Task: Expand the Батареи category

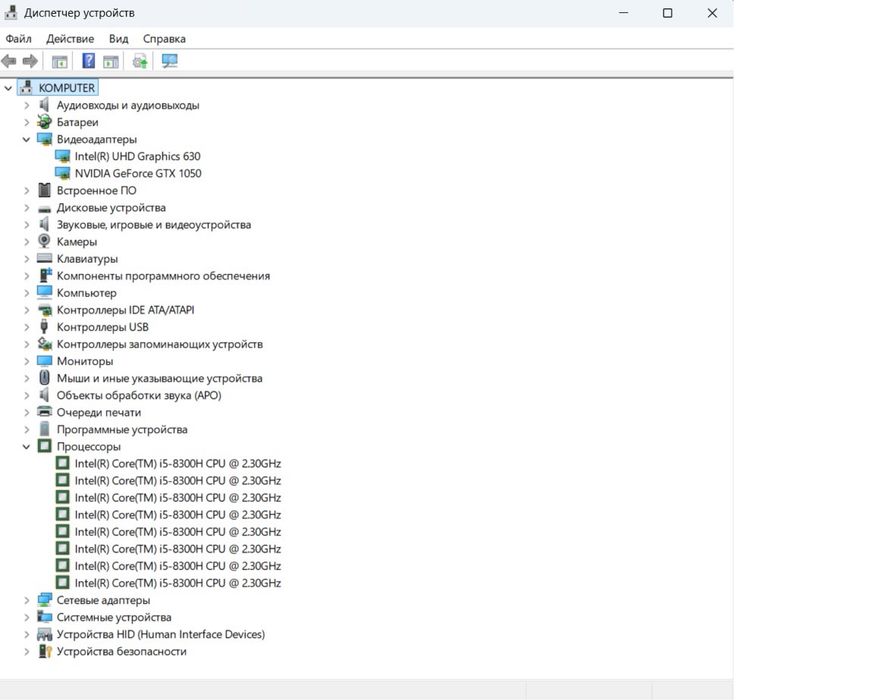Action: pos(26,122)
